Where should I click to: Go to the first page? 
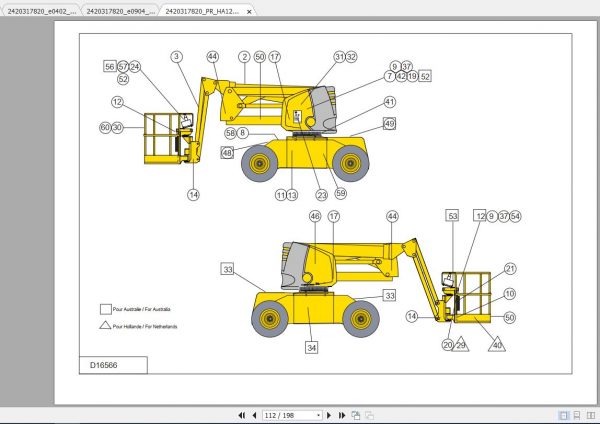[x=241, y=415]
